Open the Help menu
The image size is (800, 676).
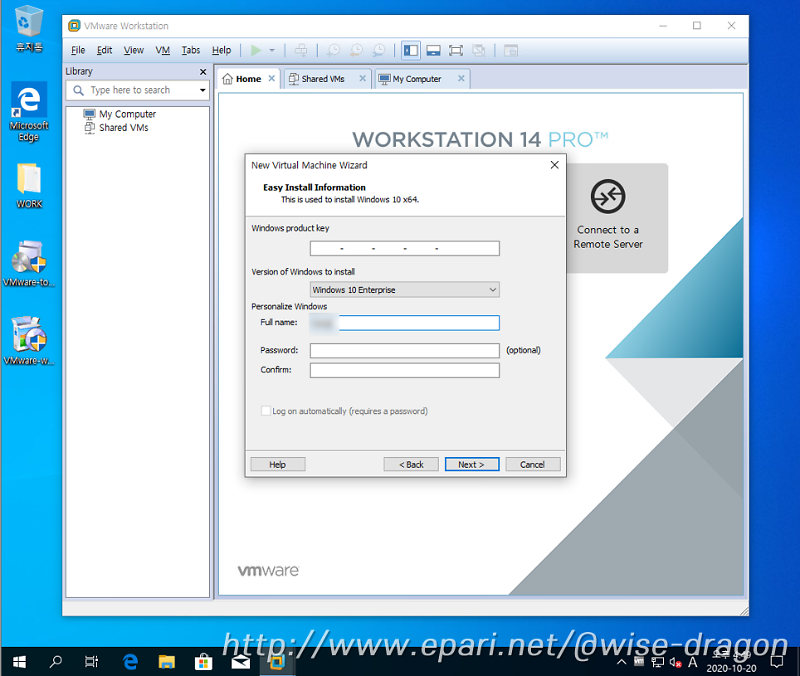point(221,50)
